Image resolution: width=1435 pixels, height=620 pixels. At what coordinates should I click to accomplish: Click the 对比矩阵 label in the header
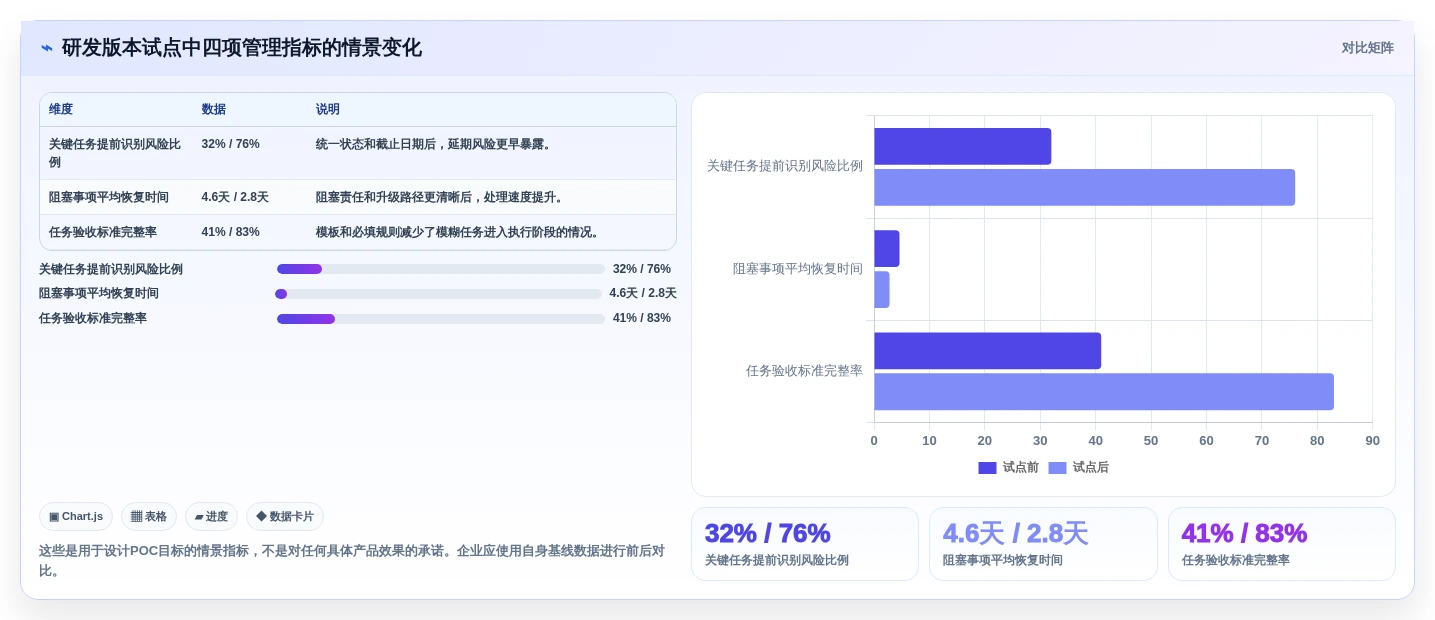pyautogui.click(x=1367, y=48)
